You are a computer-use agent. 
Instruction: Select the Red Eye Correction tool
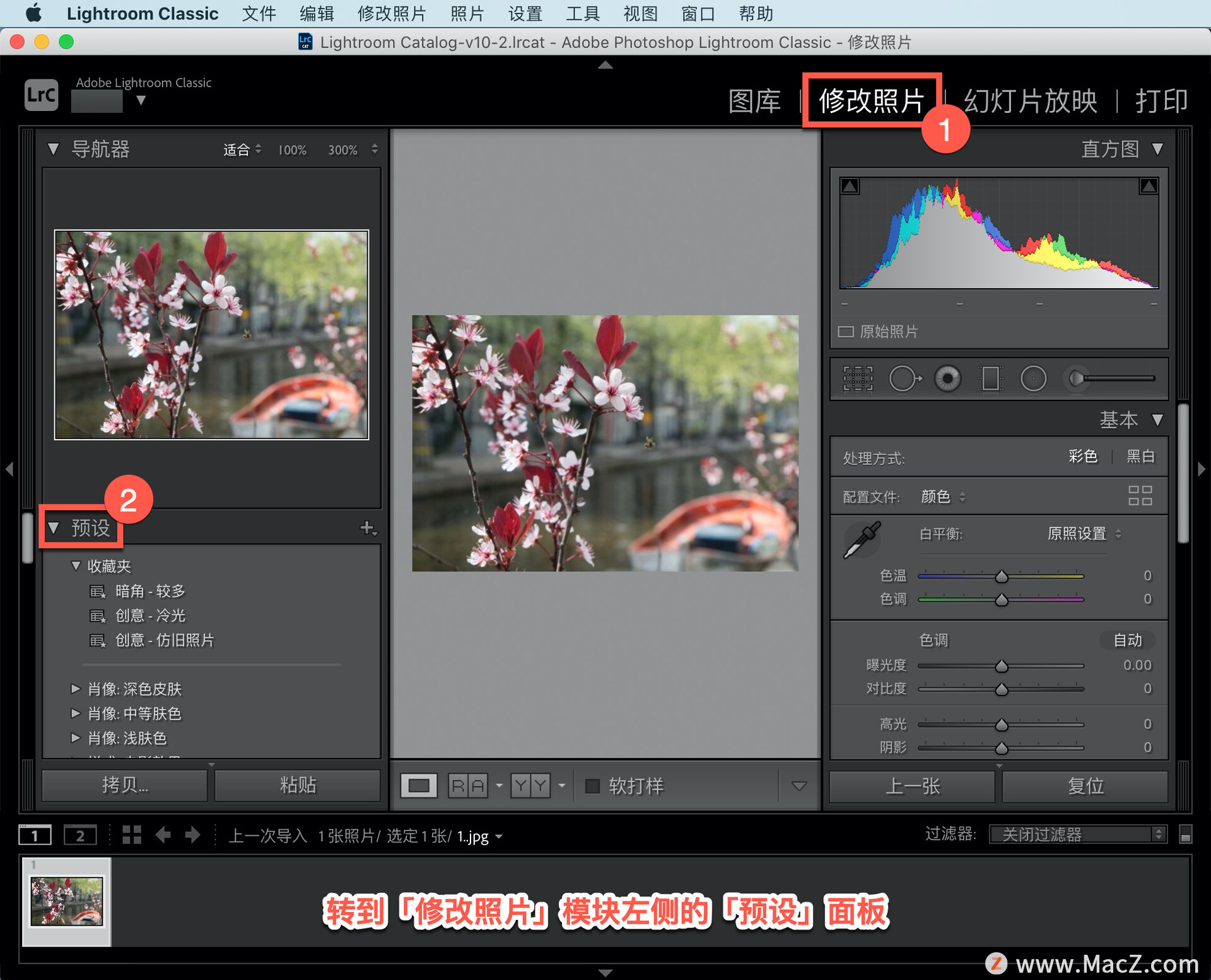(947, 379)
